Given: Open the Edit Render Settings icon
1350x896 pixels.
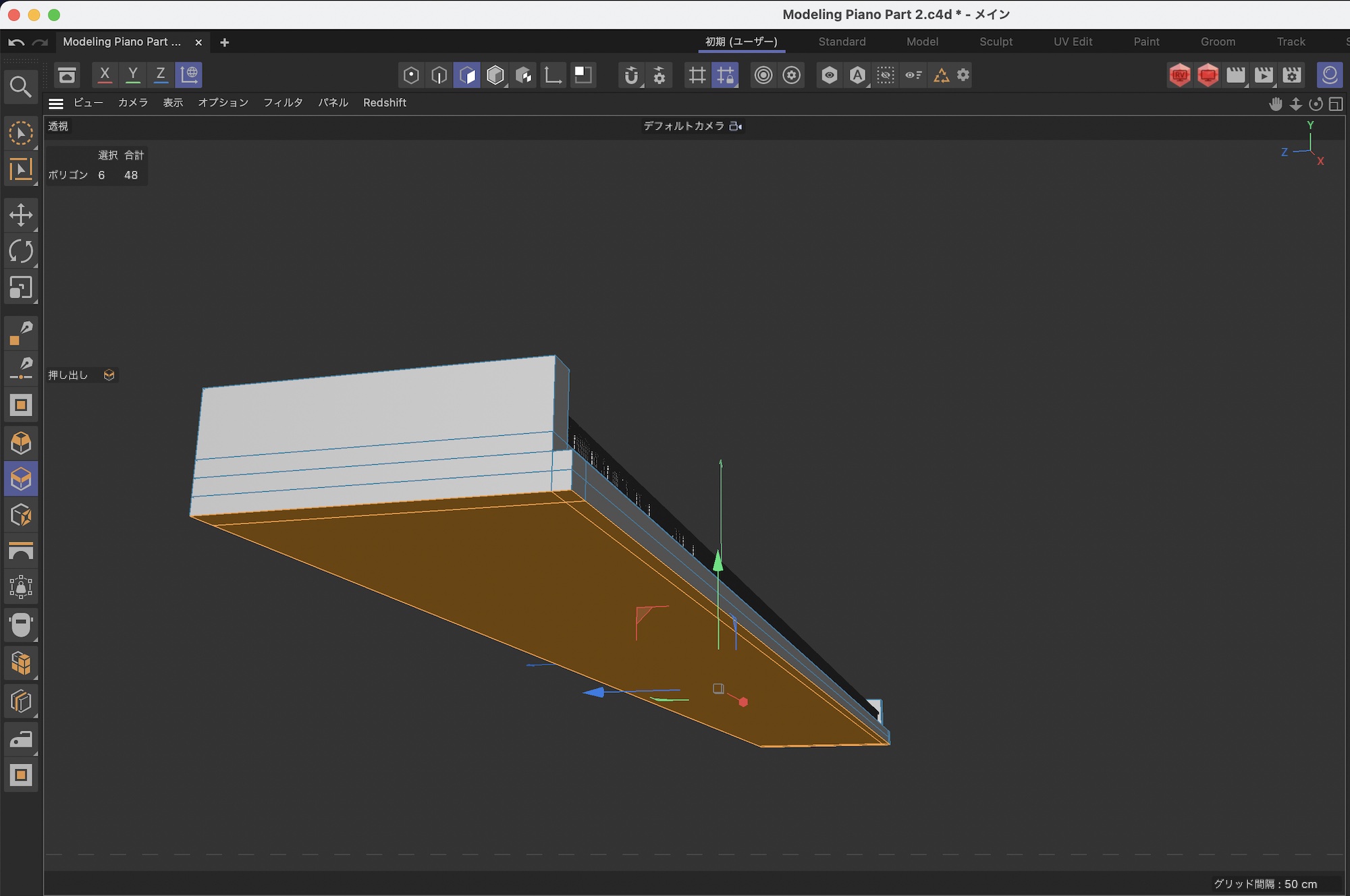Looking at the screenshot, I should click(1292, 75).
